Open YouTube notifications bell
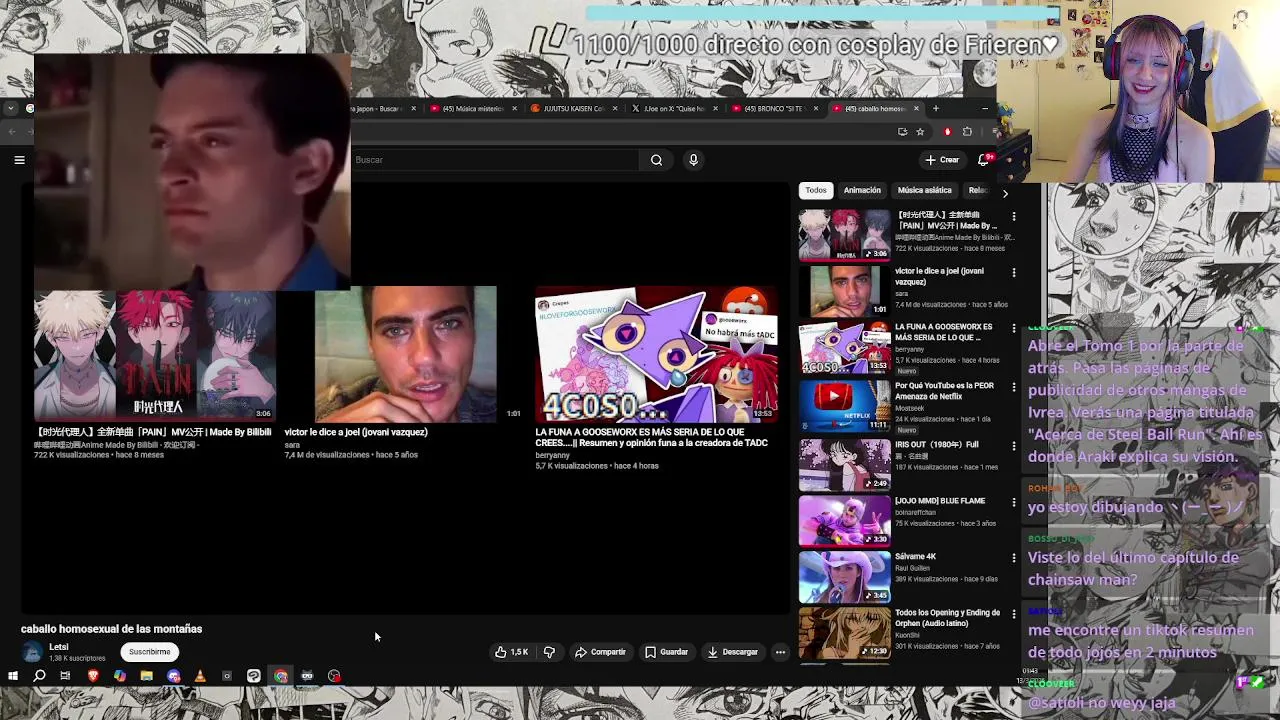 pos(984,160)
